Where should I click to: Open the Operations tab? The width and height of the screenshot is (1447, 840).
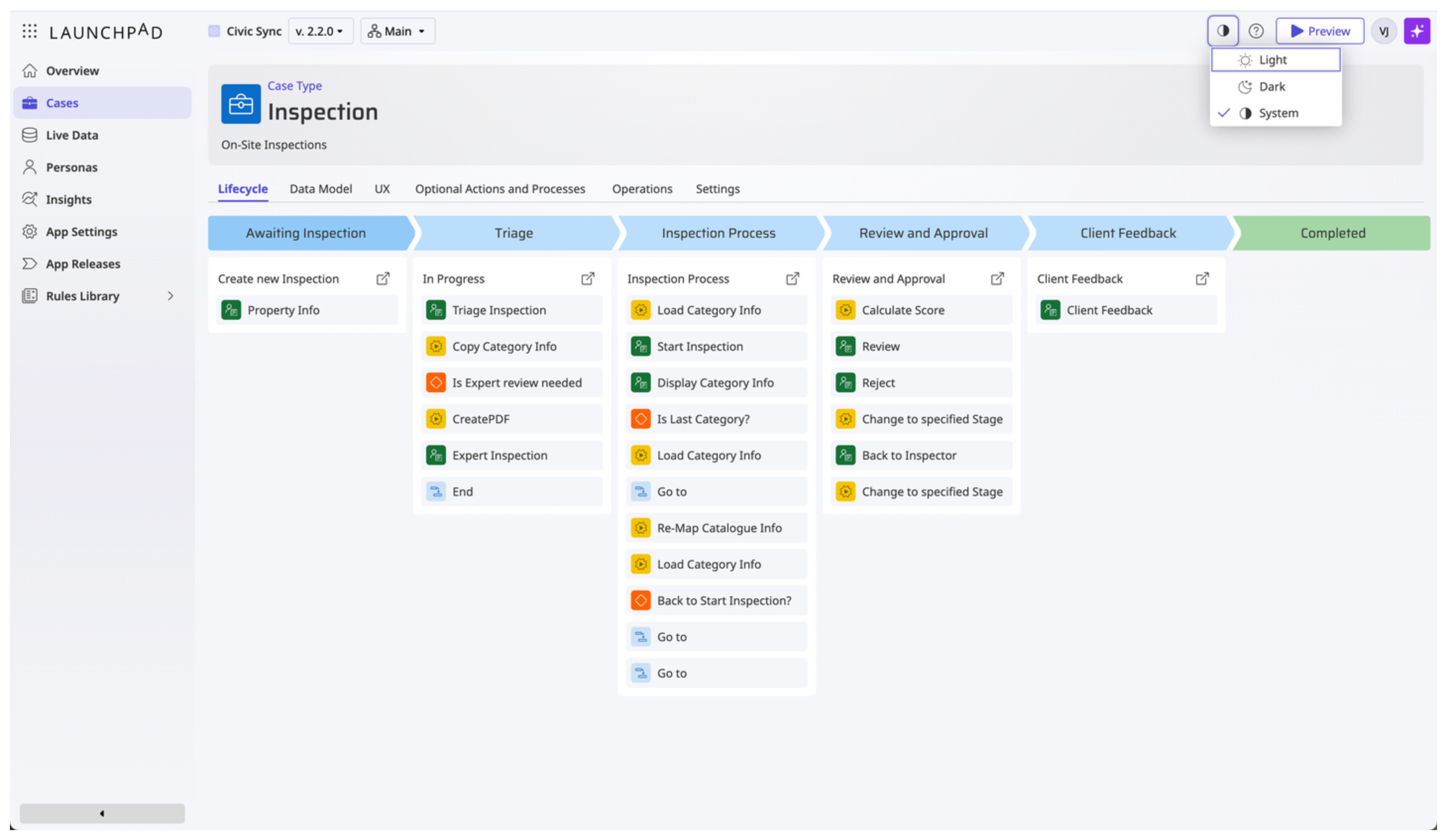click(x=641, y=189)
